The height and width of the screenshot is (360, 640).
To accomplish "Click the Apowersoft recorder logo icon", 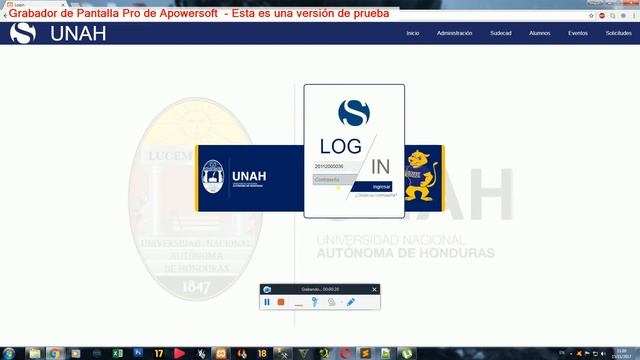I will 267,289.
